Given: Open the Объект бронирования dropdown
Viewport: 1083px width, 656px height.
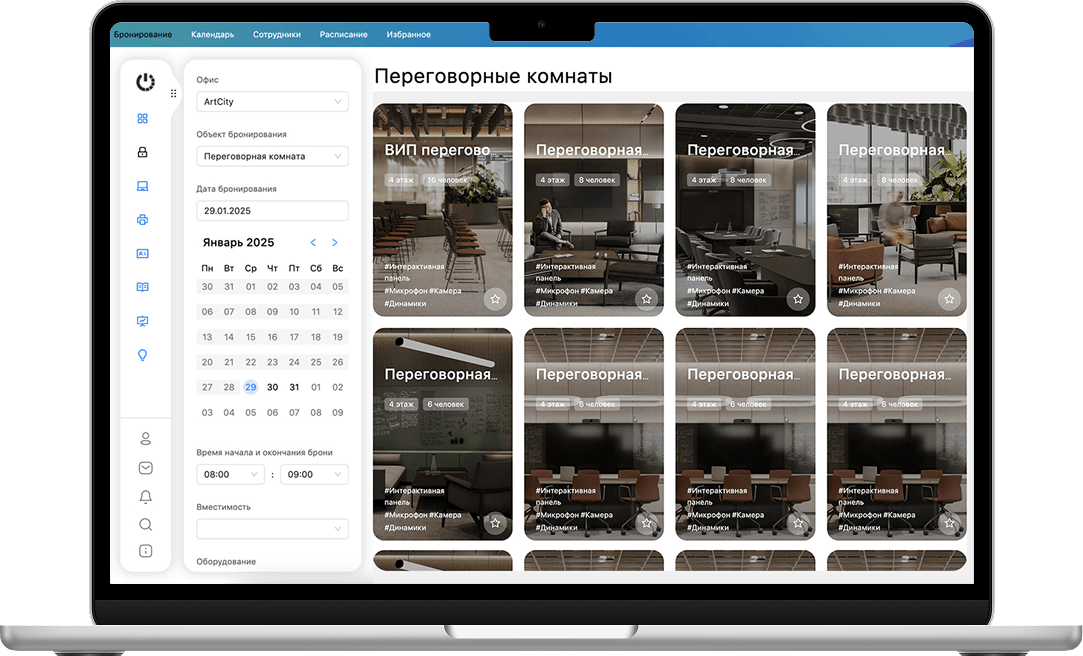Looking at the screenshot, I should pyautogui.click(x=272, y=156).
